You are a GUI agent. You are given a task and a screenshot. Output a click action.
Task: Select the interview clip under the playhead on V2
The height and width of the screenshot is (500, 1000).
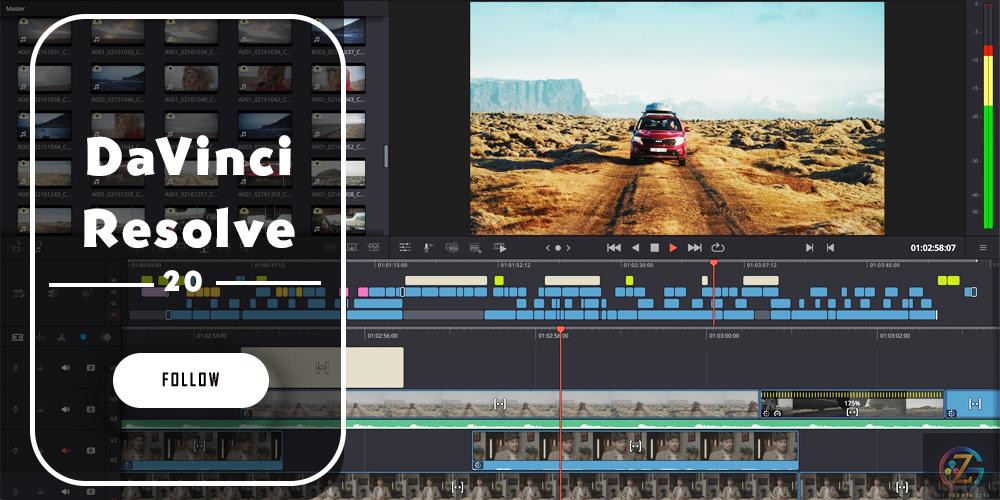(x=635, y=450)
